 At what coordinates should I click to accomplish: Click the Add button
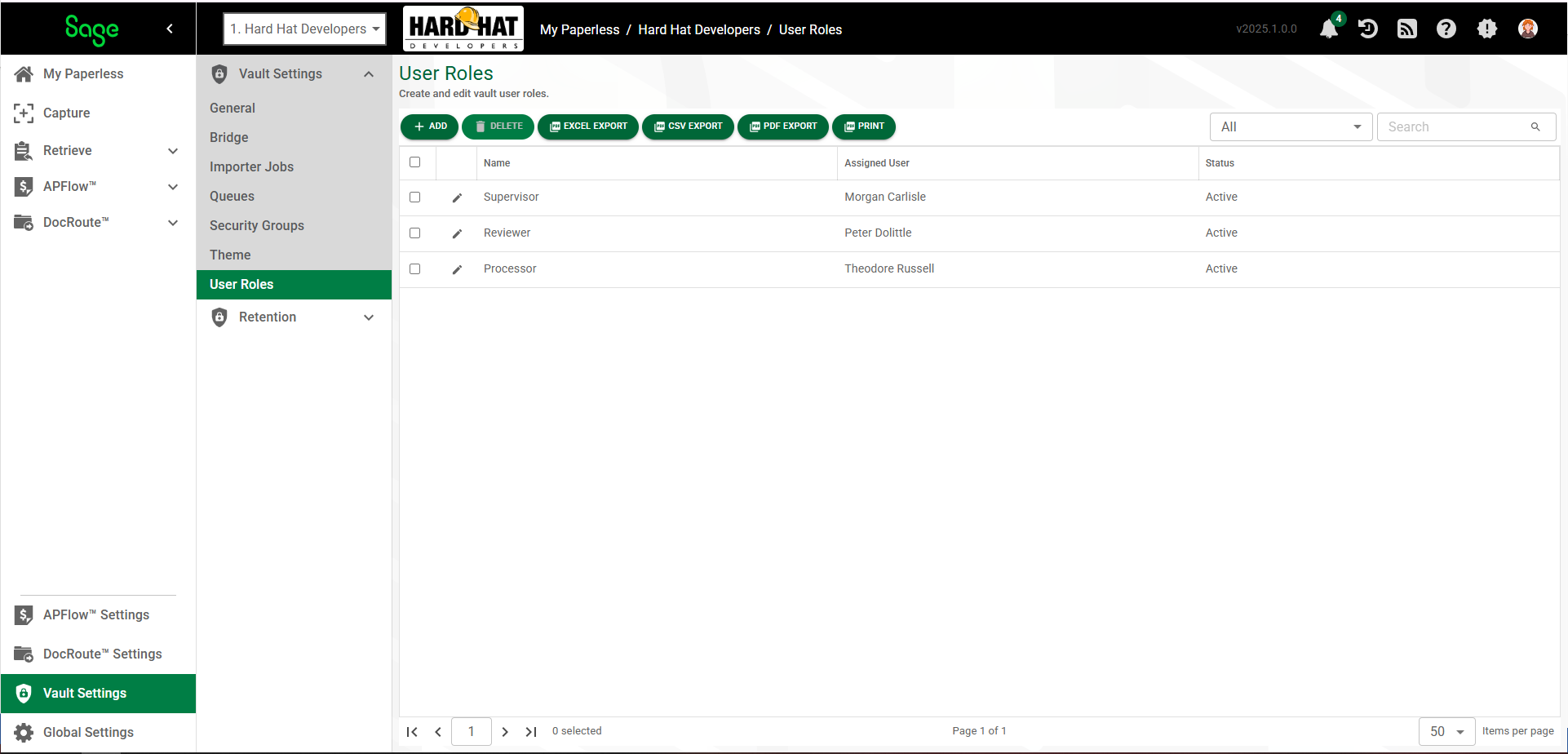click(429, 126)
